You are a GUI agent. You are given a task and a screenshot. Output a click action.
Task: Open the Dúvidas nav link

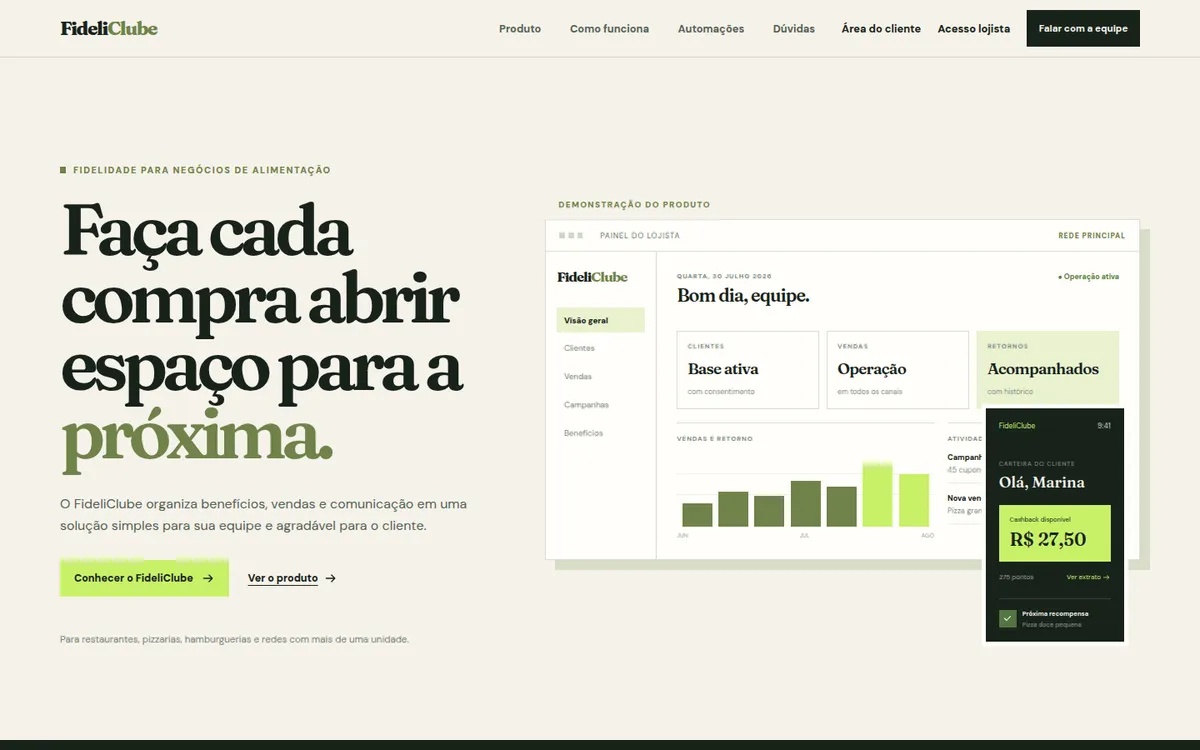click(x=794, y=29)
